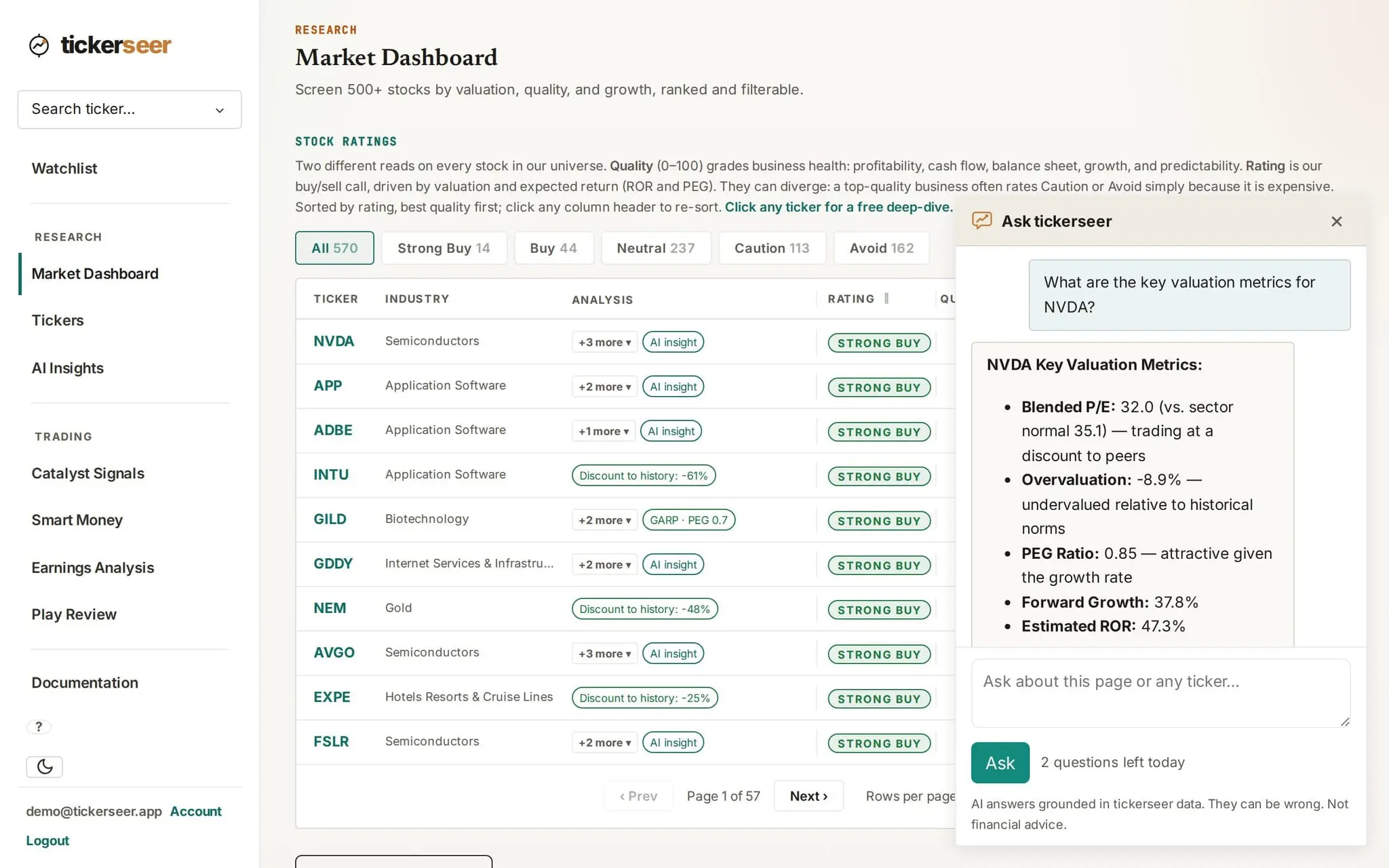Click the tickerseer logo icon
1389x868 pixels.
point(39,45)
